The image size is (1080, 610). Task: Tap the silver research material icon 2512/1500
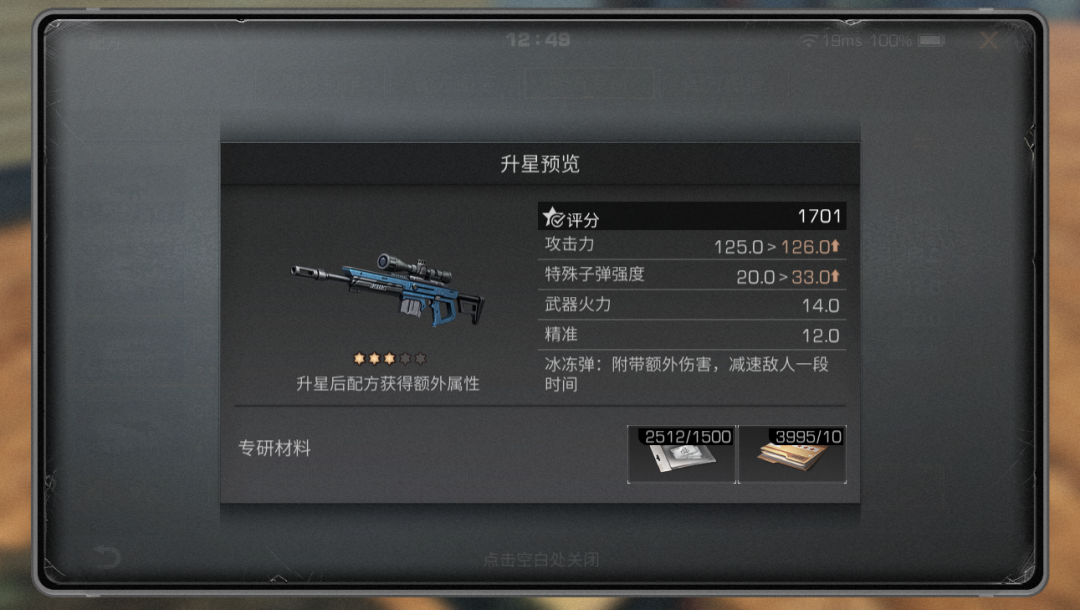(x=682, y=454)
